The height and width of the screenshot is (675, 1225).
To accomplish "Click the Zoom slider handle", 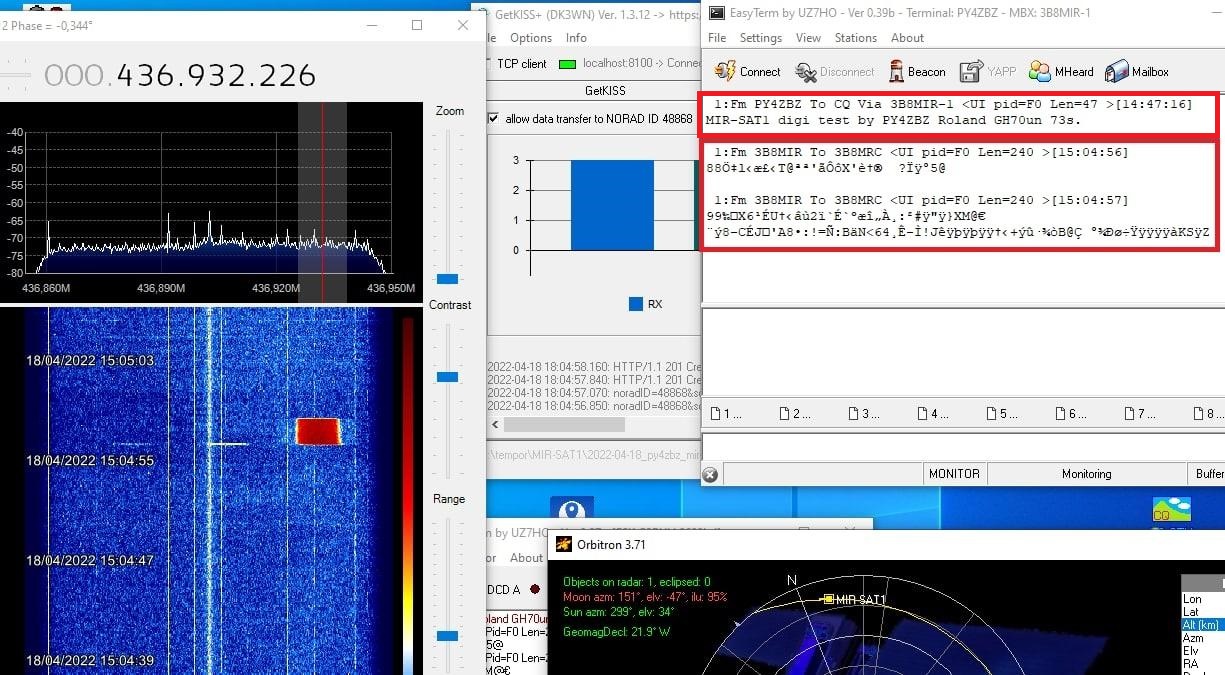I will (x=447, y=278).
